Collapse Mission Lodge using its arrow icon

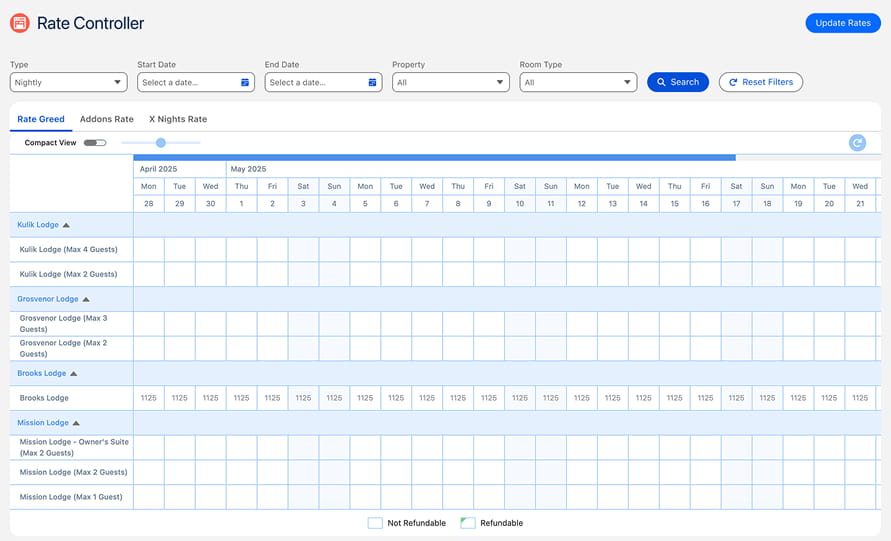[x=76, y=423]
